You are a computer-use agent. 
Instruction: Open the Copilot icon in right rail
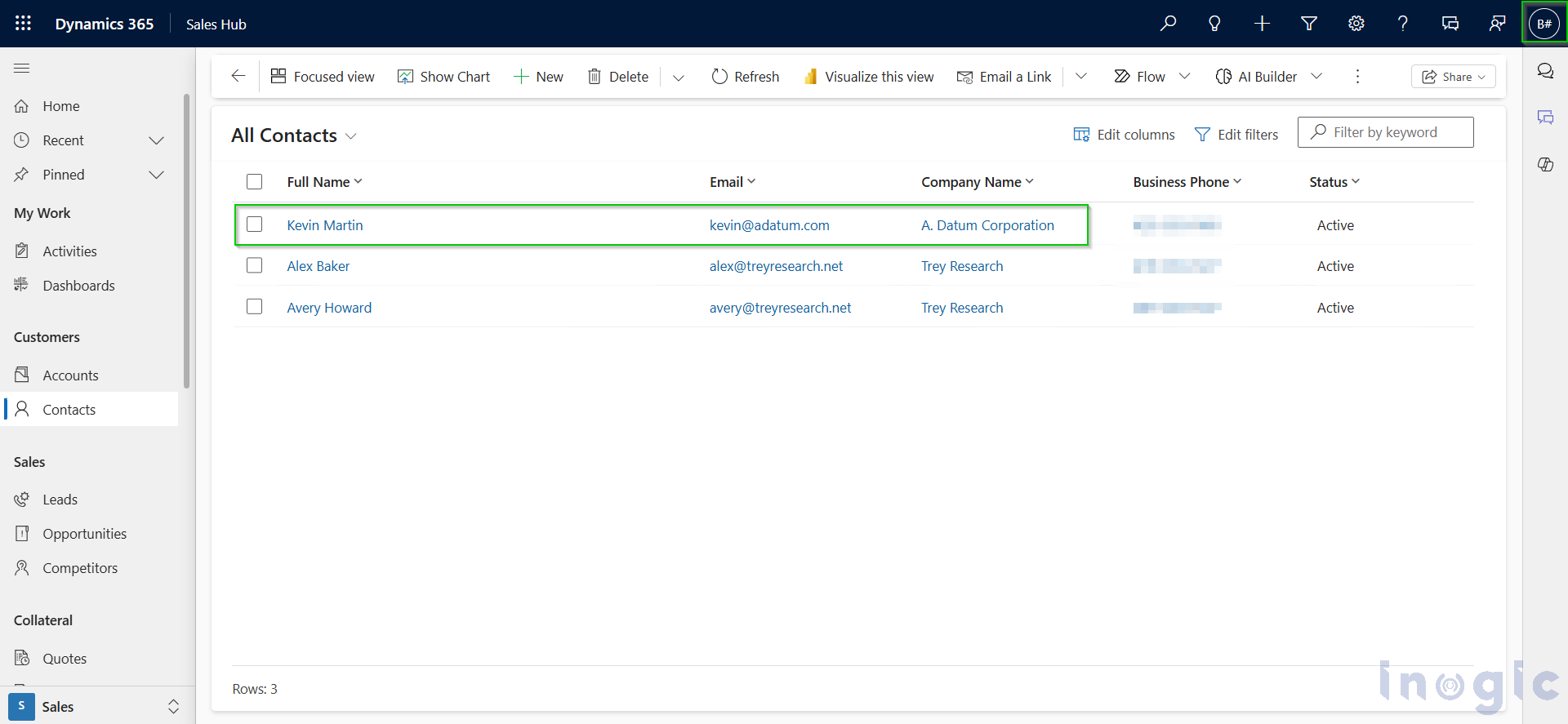[1545, 164]
